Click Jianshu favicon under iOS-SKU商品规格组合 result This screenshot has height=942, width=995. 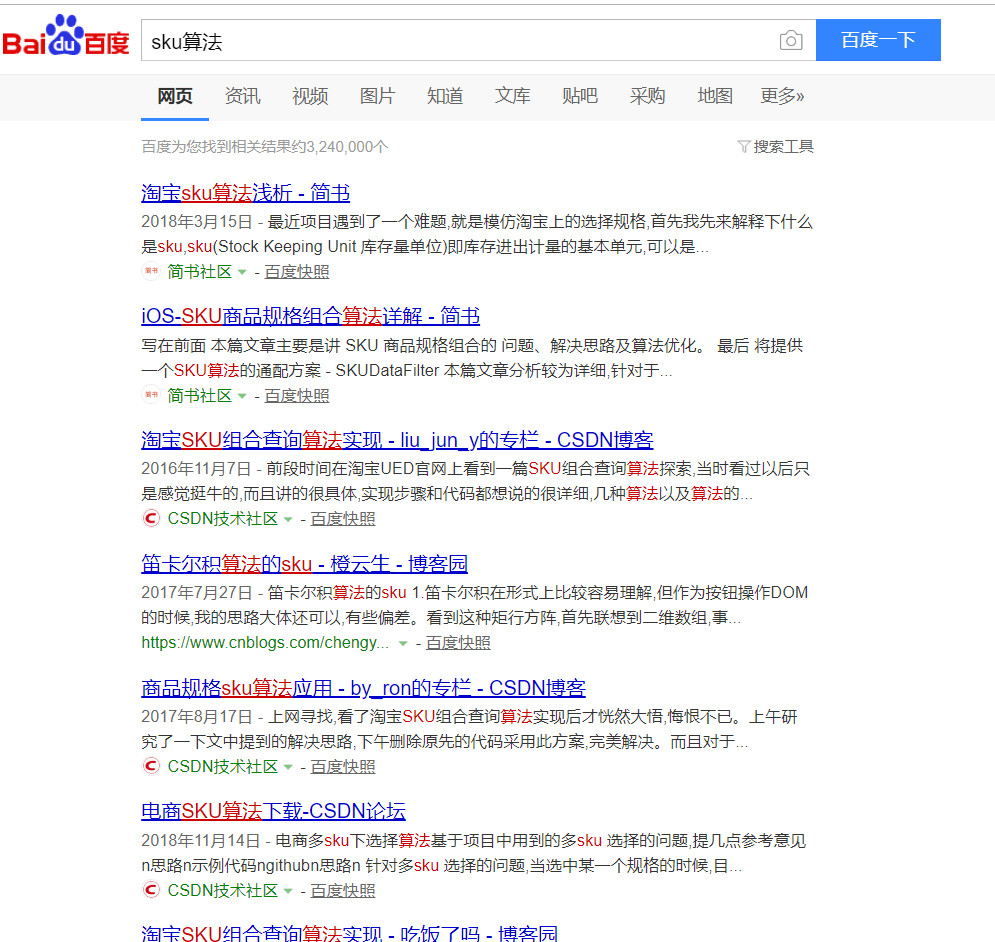pos(150,395)
